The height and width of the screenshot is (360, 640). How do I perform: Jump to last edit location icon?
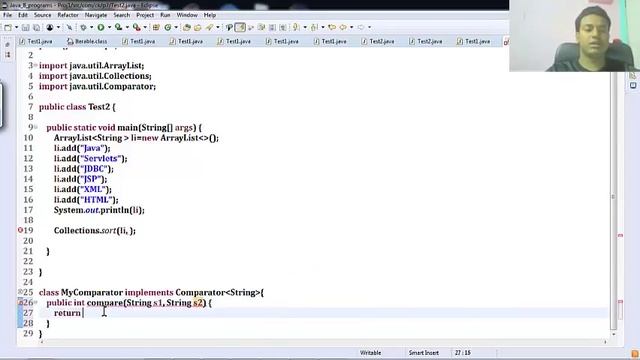[x=332, y=27]
